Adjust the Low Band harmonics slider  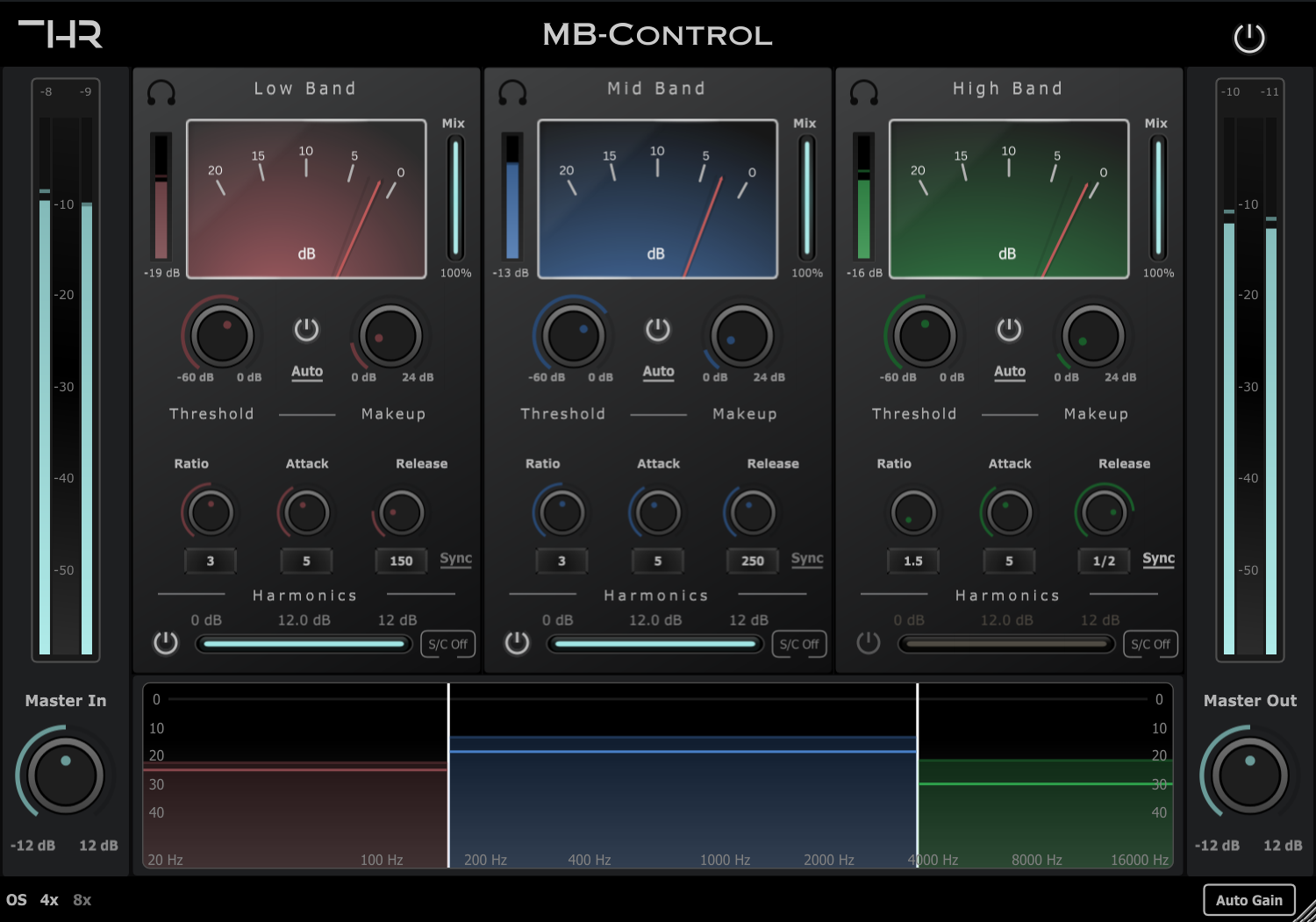coord(304,643)
